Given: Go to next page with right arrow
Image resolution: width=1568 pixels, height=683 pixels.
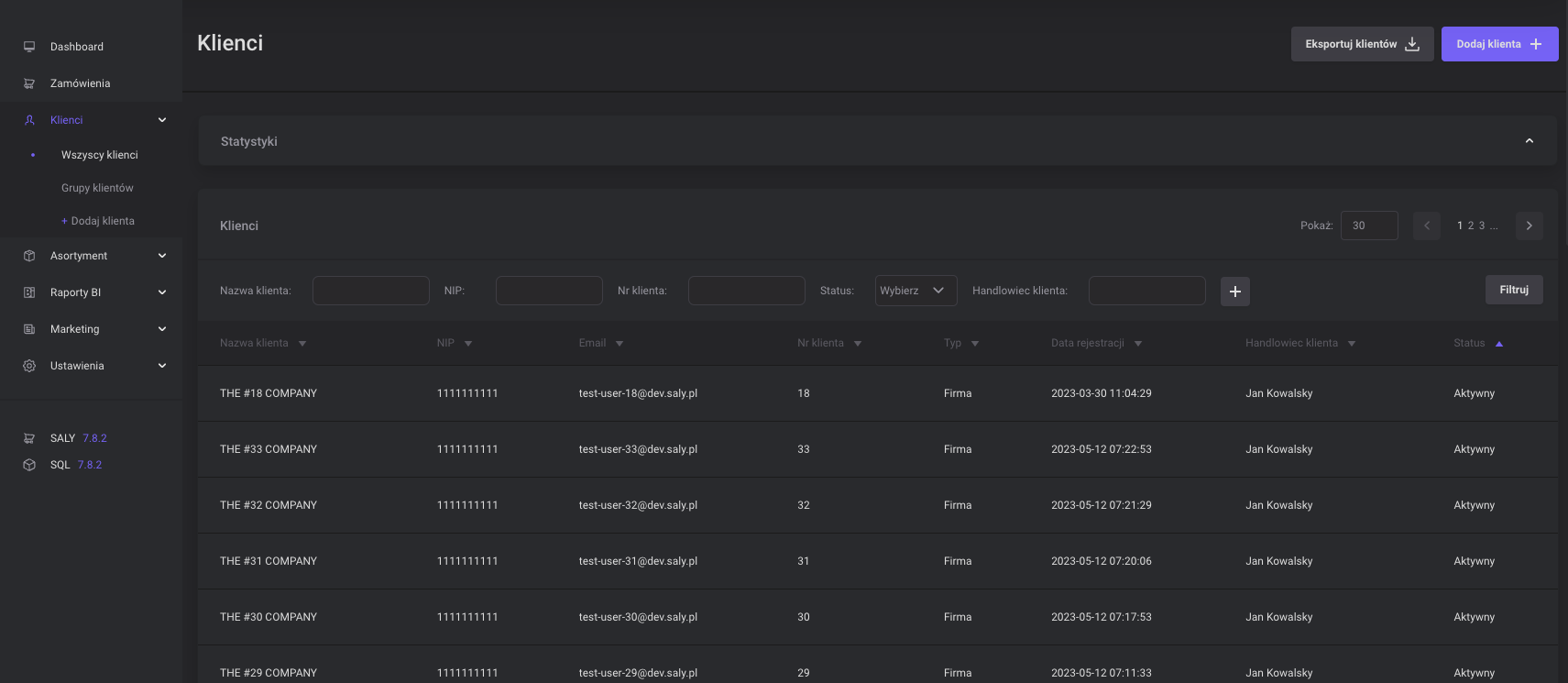Looking at the screenshot, I should click(1529, 226).
